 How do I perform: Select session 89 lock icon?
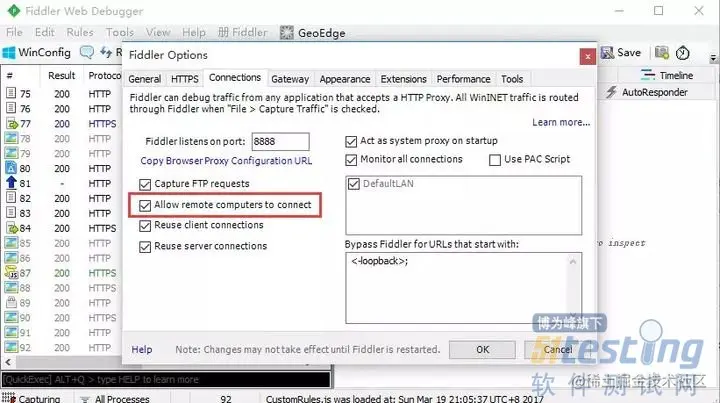(11, 302)
